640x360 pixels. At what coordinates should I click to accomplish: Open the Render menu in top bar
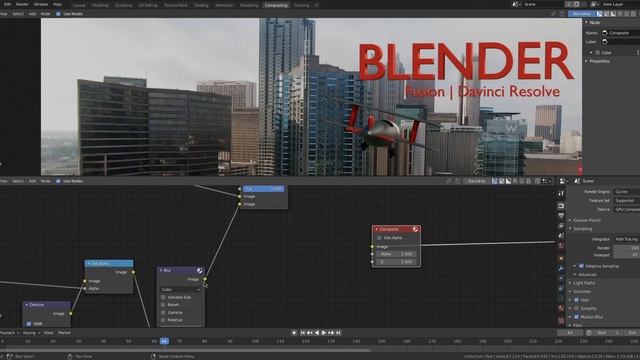(x=22, y=4)
